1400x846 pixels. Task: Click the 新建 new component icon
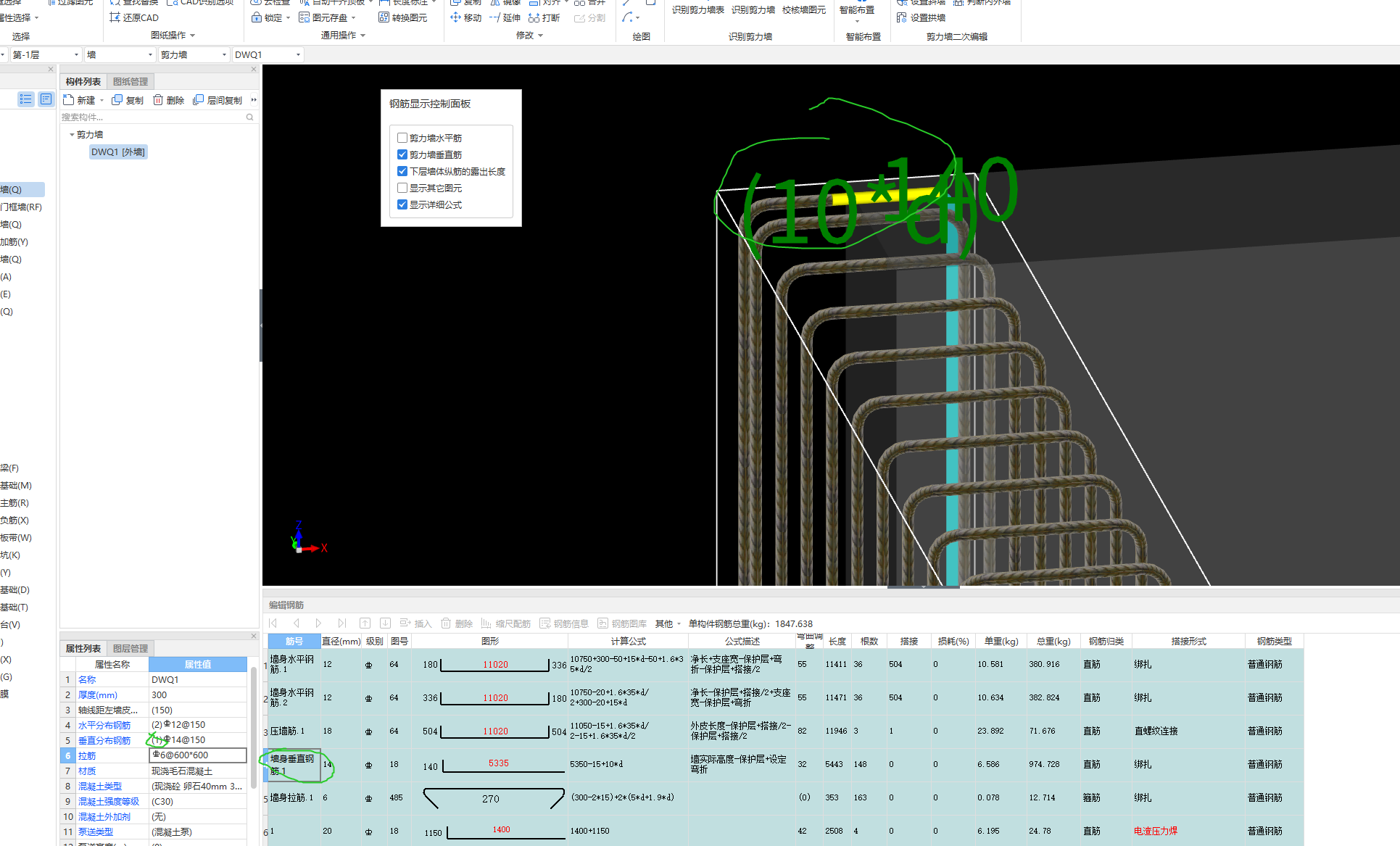(69, 100)
